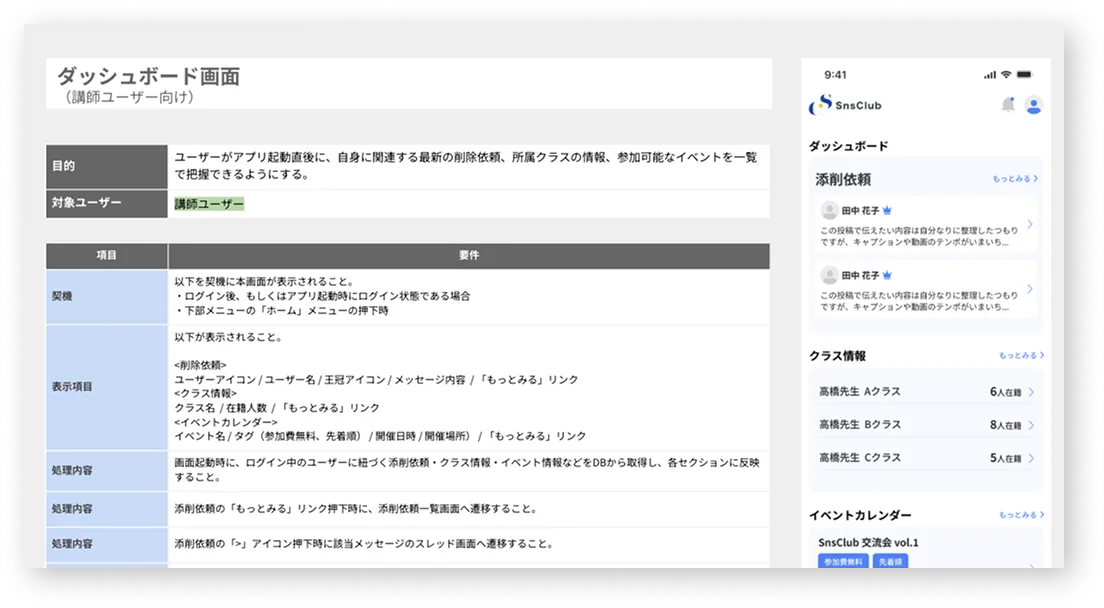Expand the first 添削依頼 message via its chevron
This screenshot has height=608, width=1104.
click(x=1032, y=224)
